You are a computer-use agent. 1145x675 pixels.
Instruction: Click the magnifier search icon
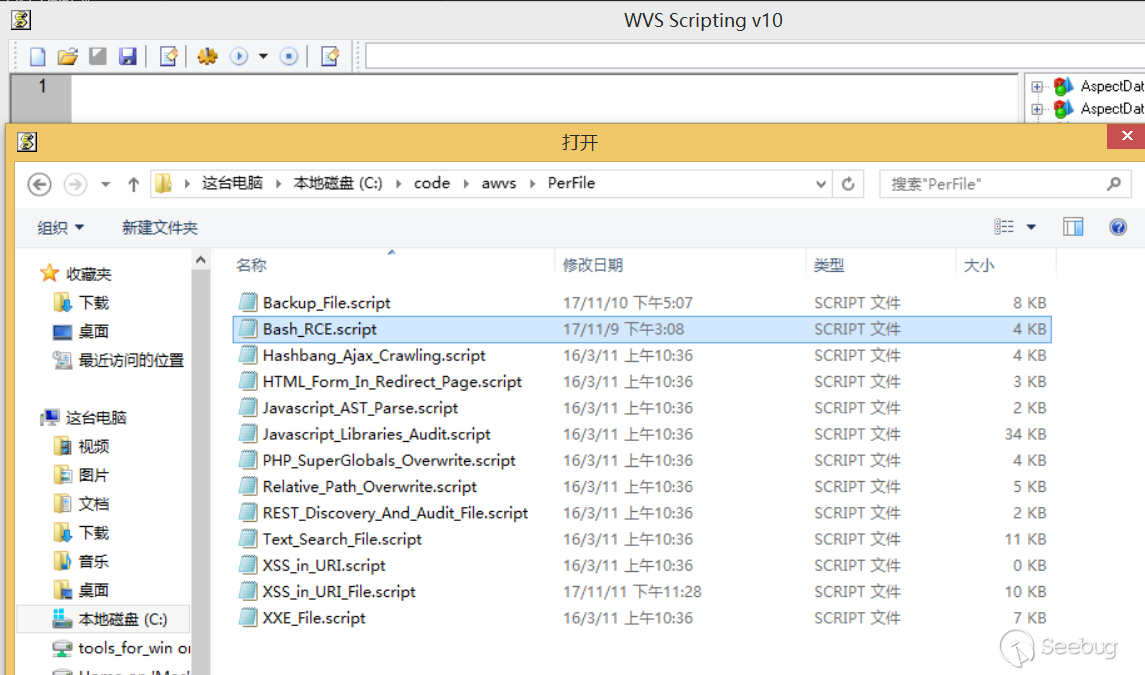pyautogui.click(x=1114, y=184)
